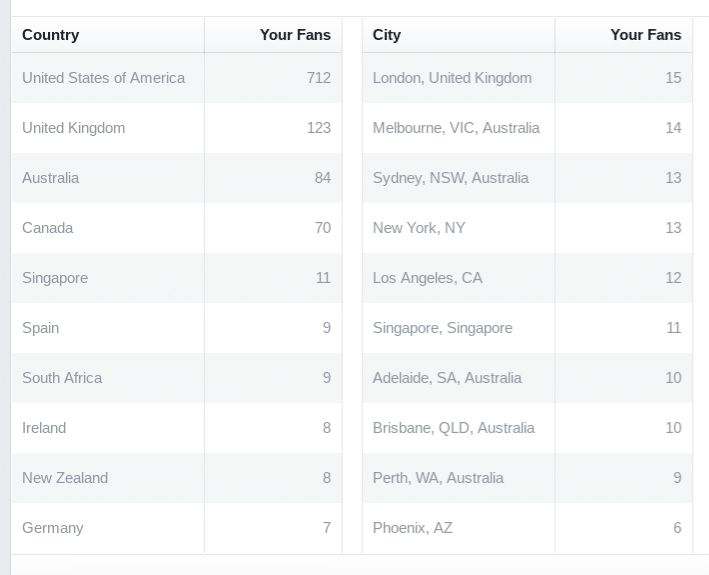
Task: Click London, United Kingdom city entry
Action: 452,78
